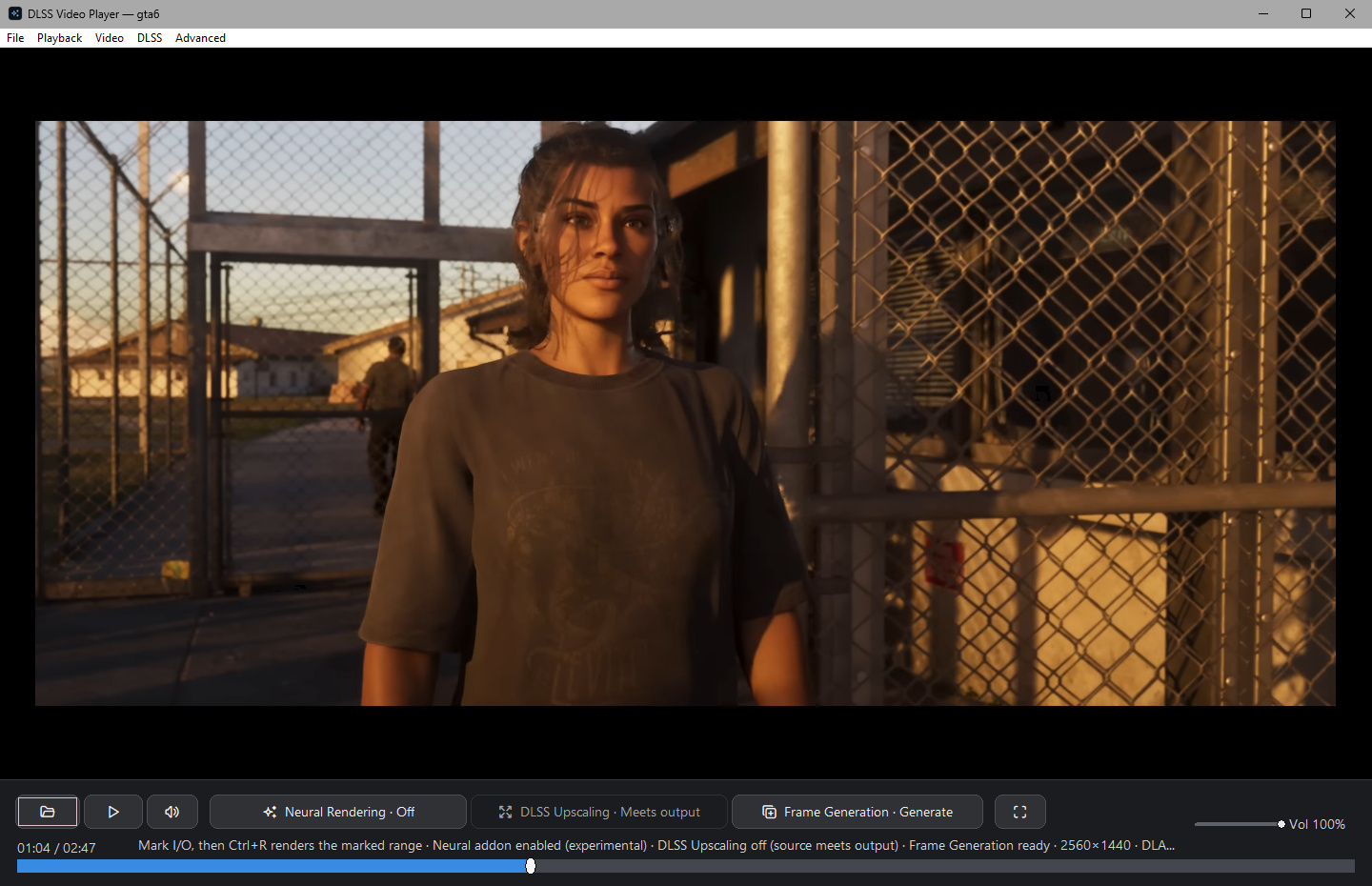Toggle the Neural Rendering · Off button
Viewport: 1372px width, 886px height.
click(x=338, y=812)
